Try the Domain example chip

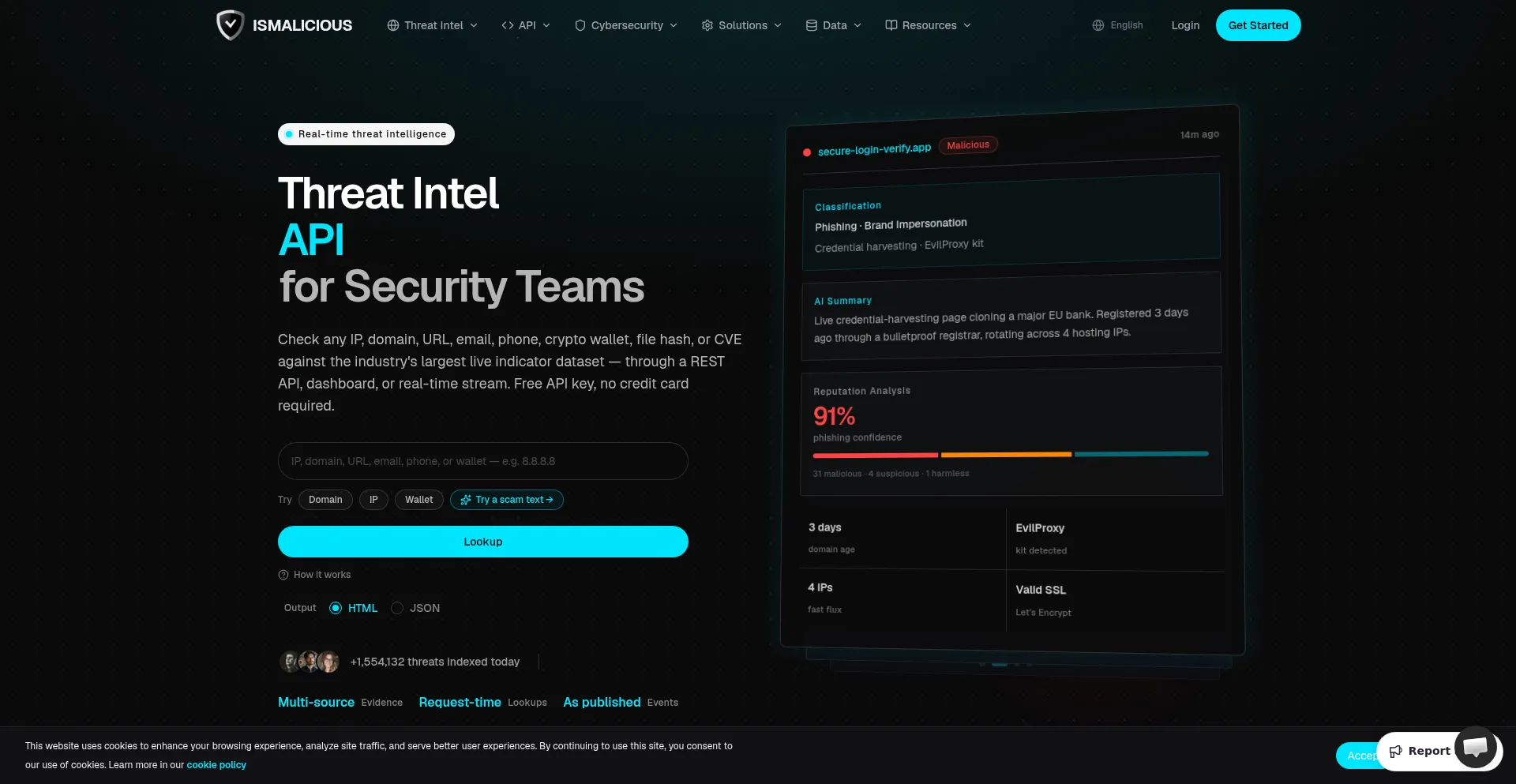pyautogui.click(x=325, y=500)
